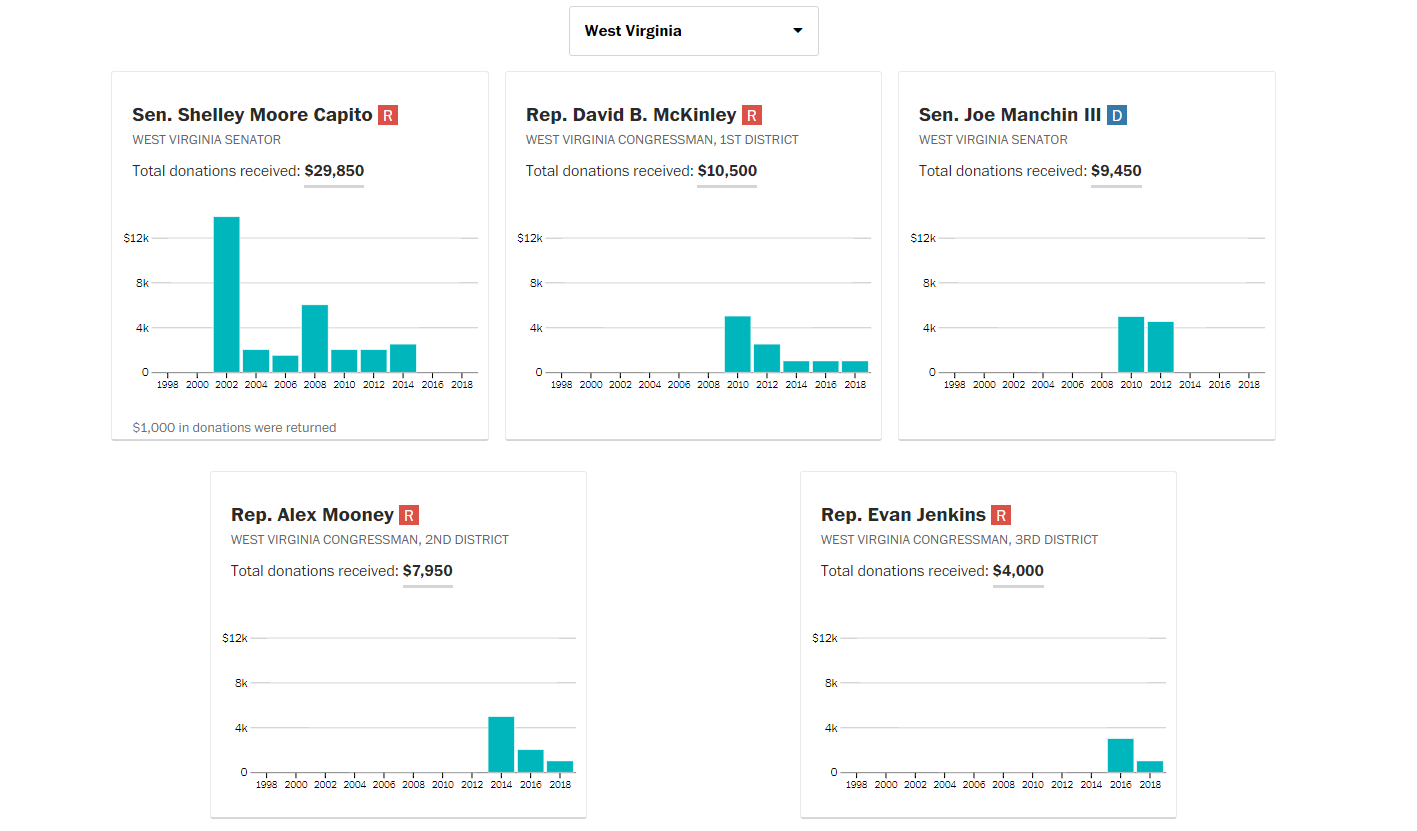Click the '$1,000 in donations were returned' note
Viewport: 1417px width, 831px height.
pyautogui.click(x=234, y=427)
